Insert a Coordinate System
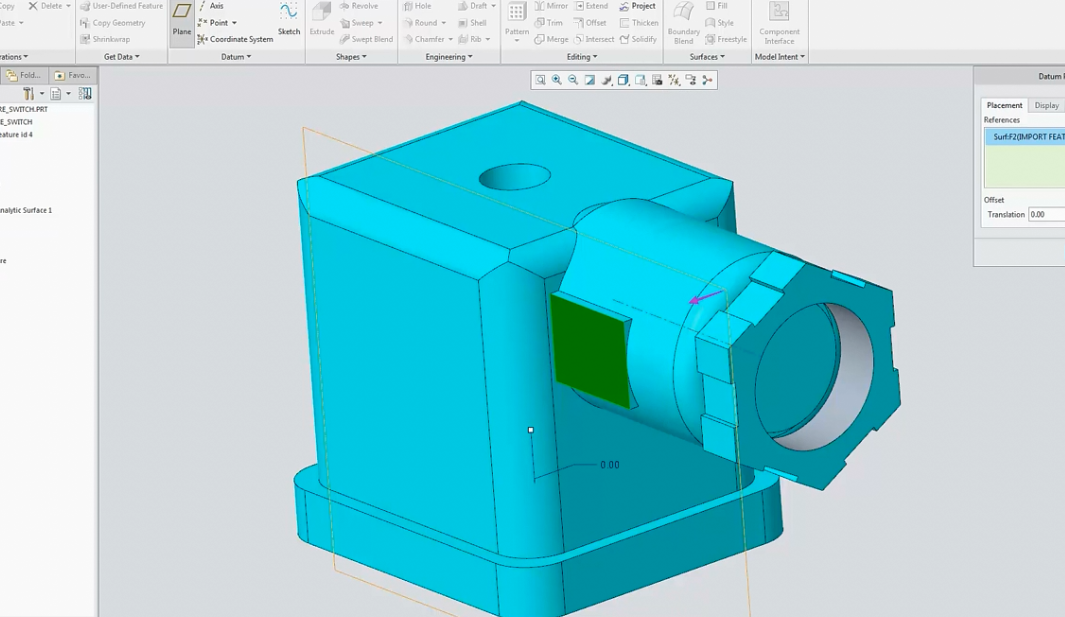This screenshot has height=617, width=1065. (234, 39)
